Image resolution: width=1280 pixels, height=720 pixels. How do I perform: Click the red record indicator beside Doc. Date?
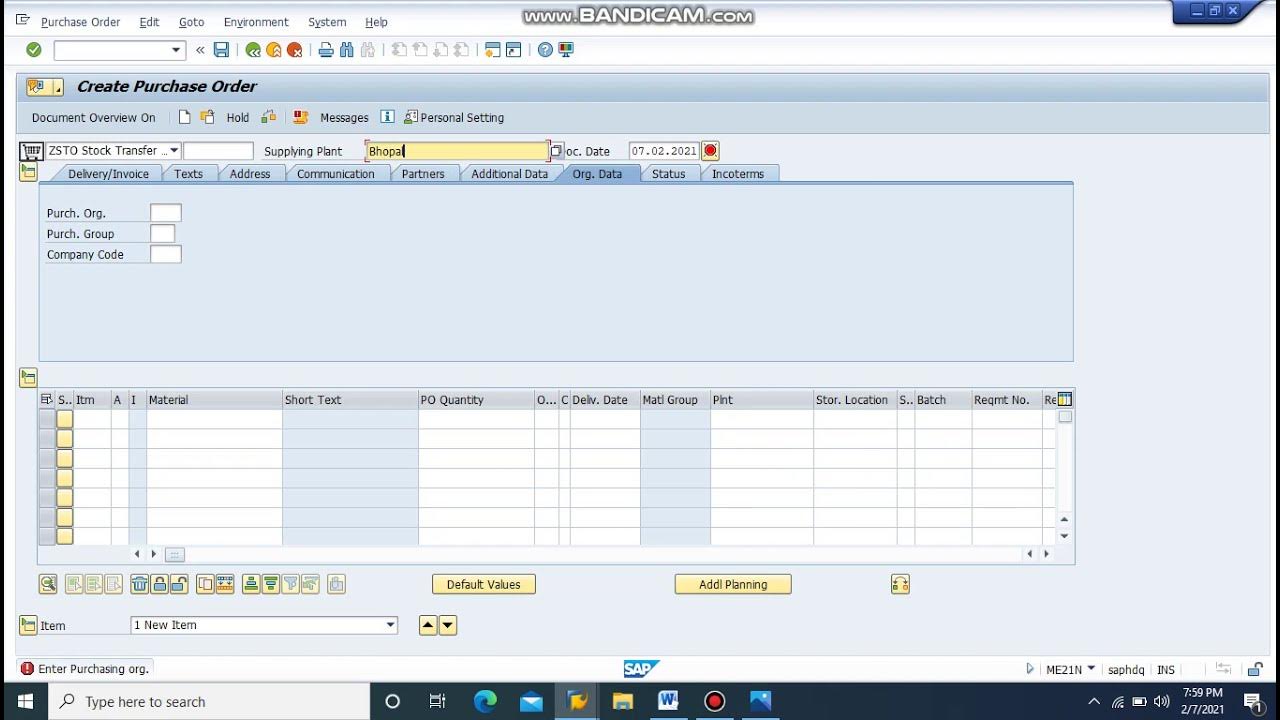click(x=710, y=151)
